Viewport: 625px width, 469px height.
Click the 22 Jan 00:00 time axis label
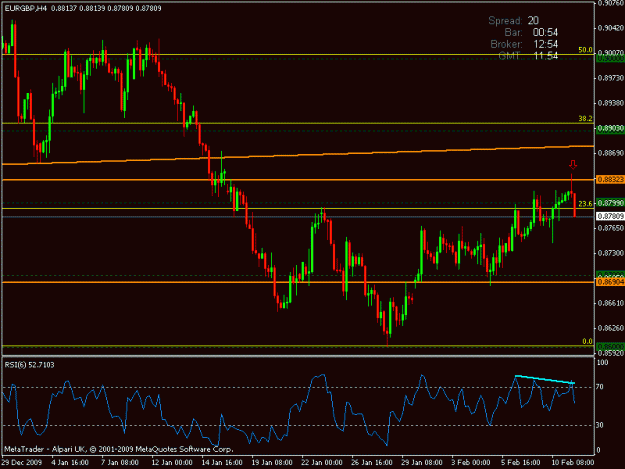(322, 463)
